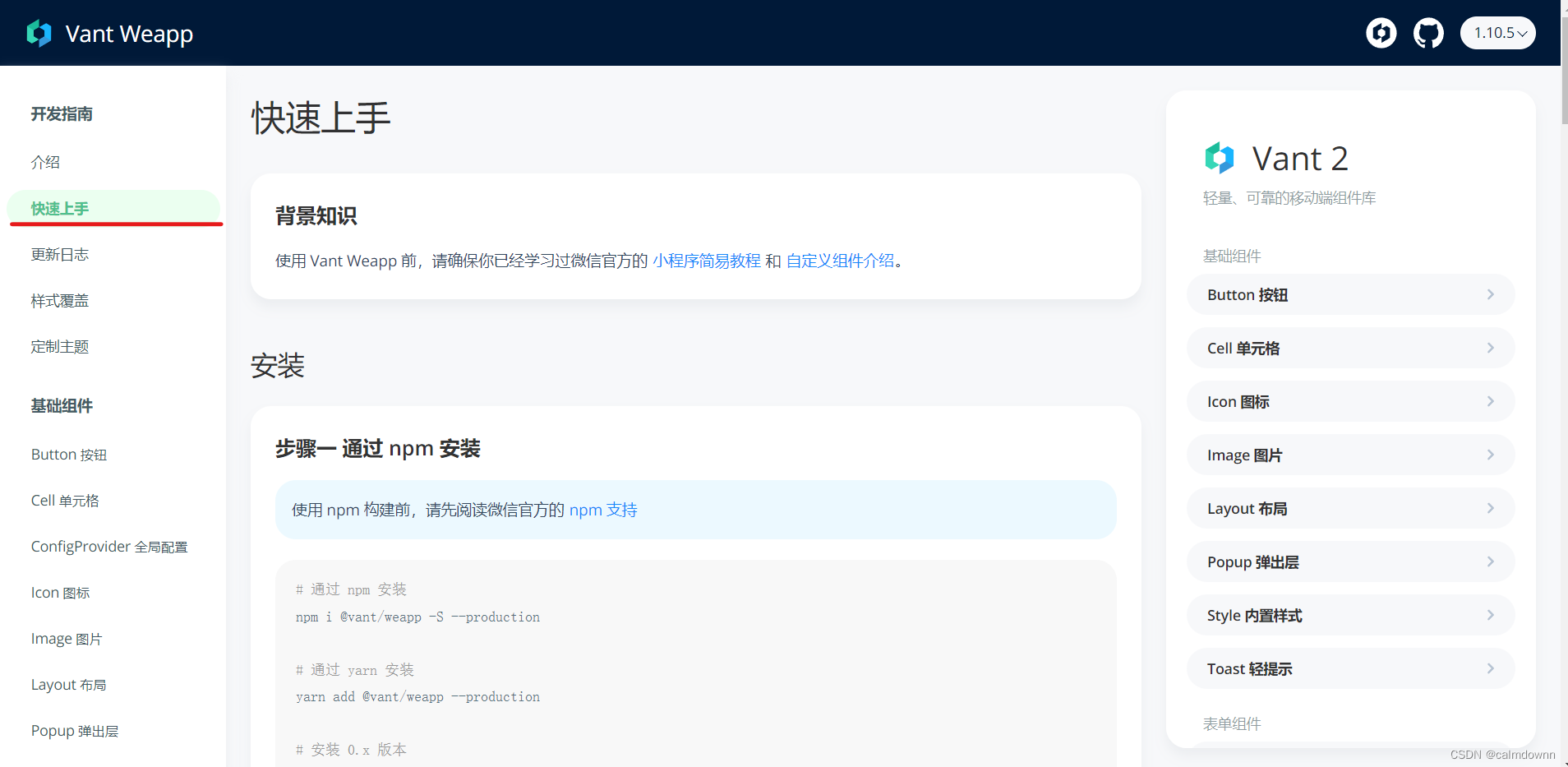Click the 'yarn add @vant/weapp --production' code line
Viewport: 1568px width, 767px height.
click(x=417, y=696)
